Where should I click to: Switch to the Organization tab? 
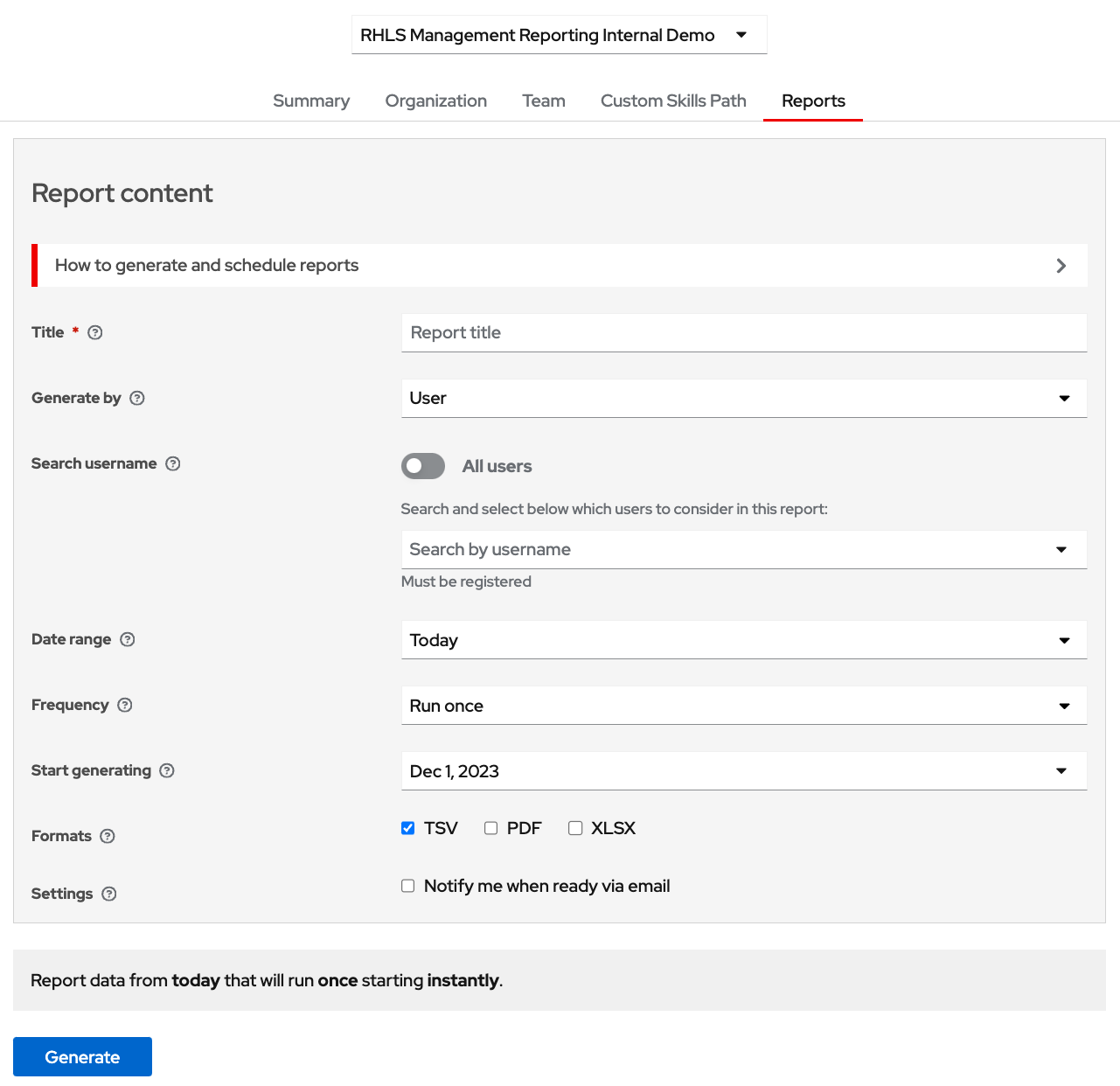click(435, 101)
